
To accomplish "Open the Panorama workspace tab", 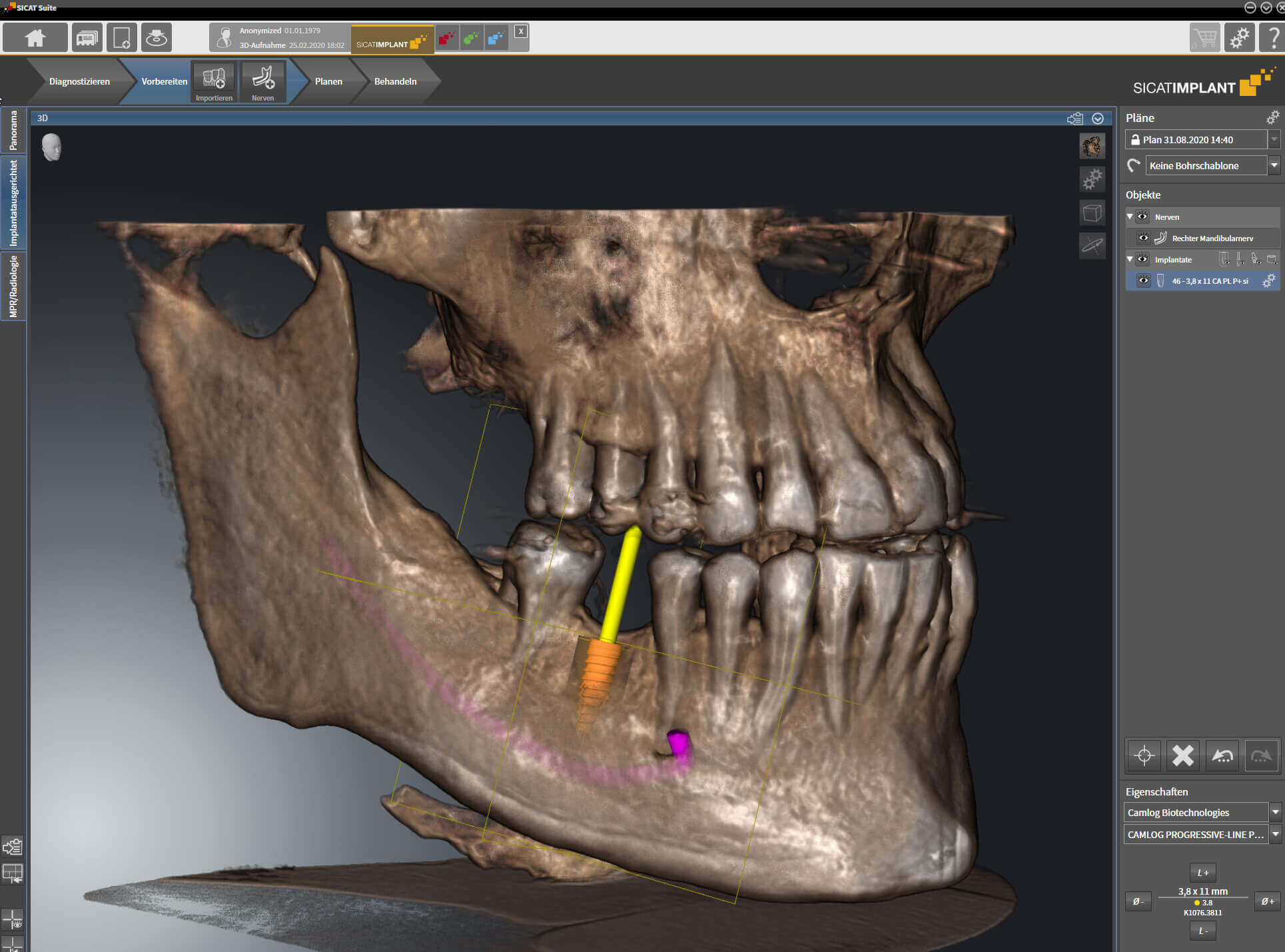I will [x=13, y=131].
